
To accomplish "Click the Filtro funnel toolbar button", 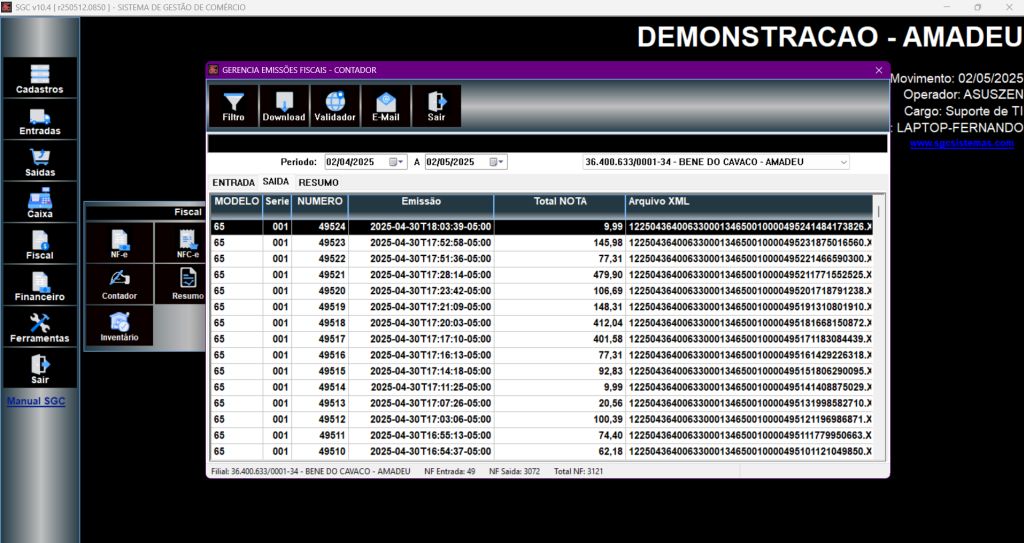I will click(x=233, y=106).
